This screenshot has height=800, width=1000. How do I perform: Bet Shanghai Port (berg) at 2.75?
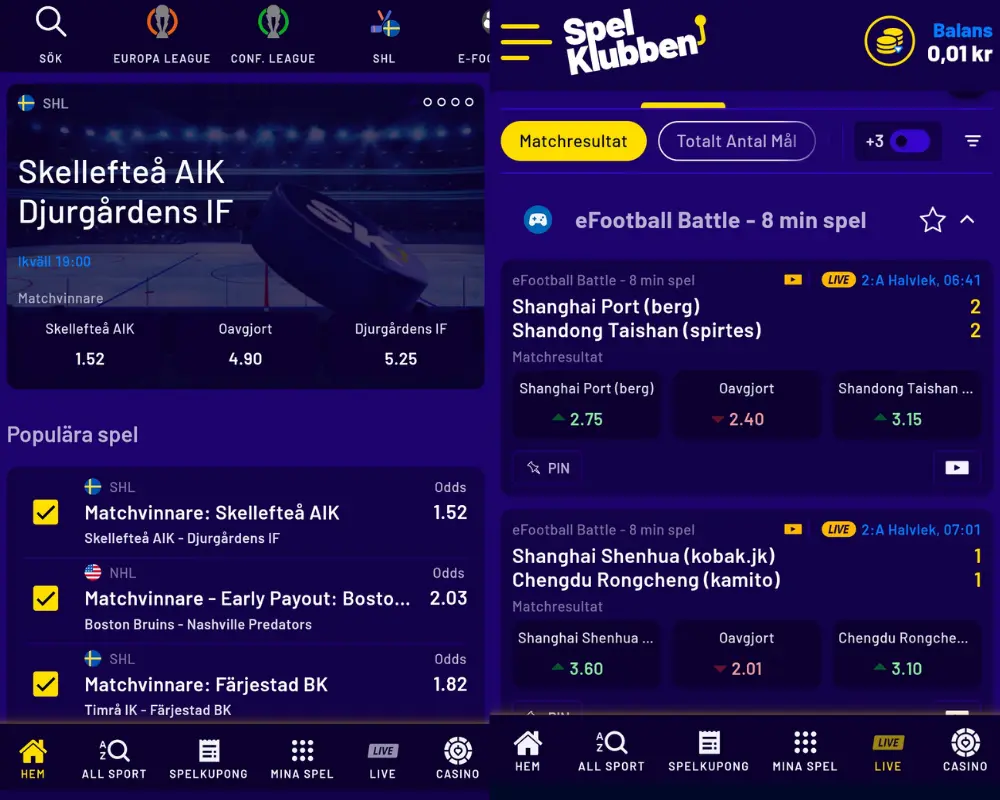tap(586, 404)
